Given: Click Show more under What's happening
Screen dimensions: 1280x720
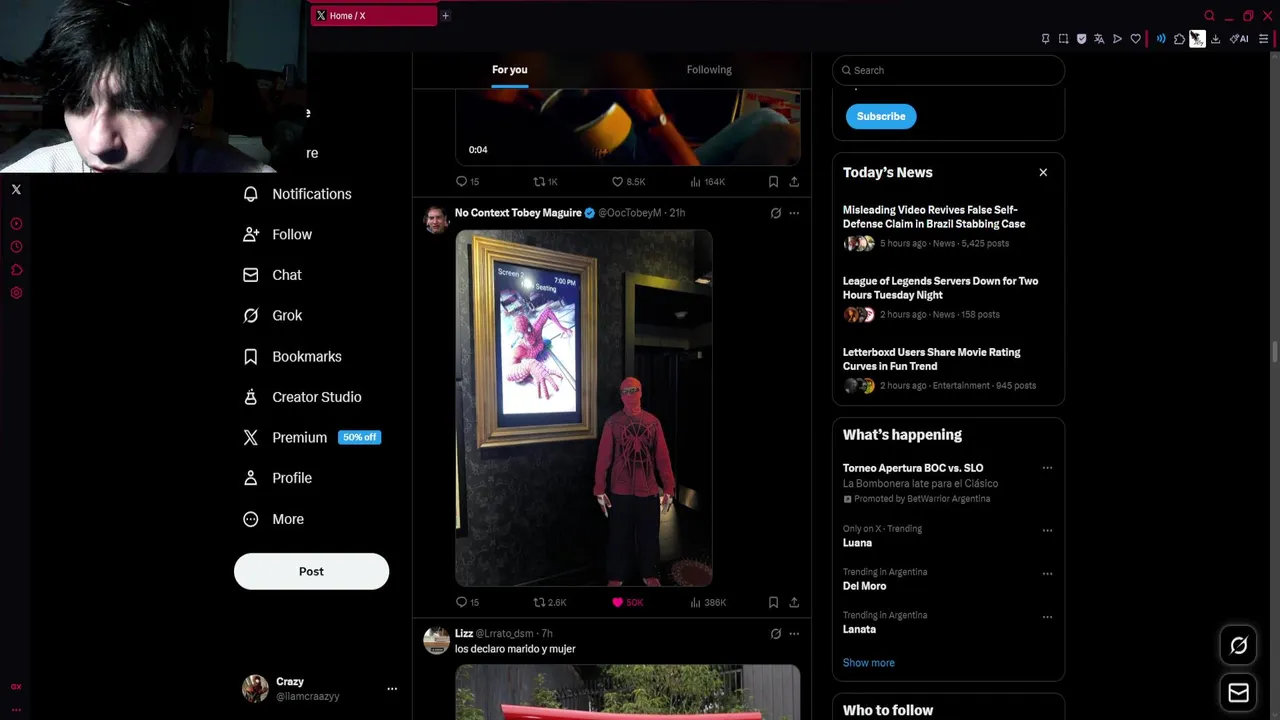Looking at the screenshot, I should click(x=868, y=663).
